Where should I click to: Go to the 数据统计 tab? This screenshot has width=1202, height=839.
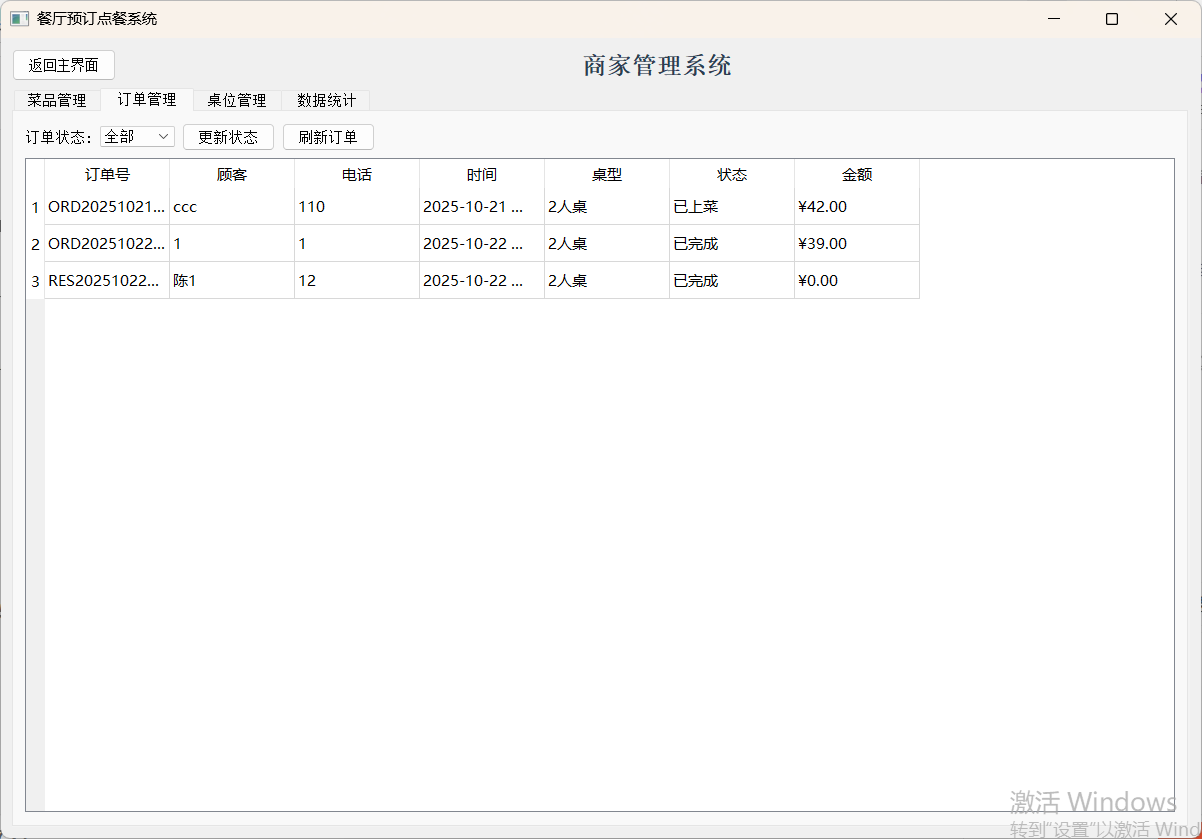pos(326,100)
